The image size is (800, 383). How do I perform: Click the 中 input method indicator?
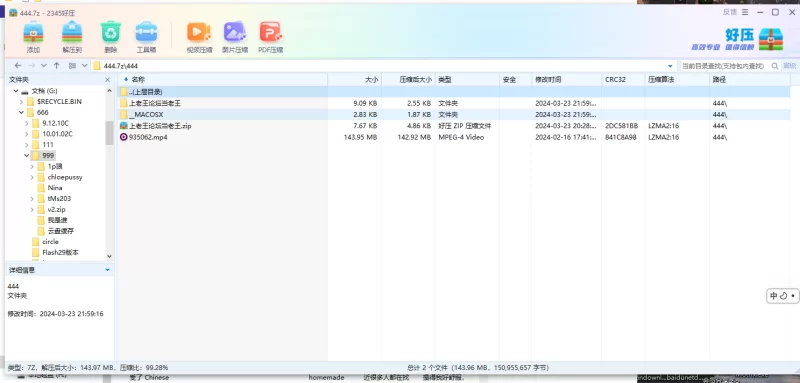773,296
